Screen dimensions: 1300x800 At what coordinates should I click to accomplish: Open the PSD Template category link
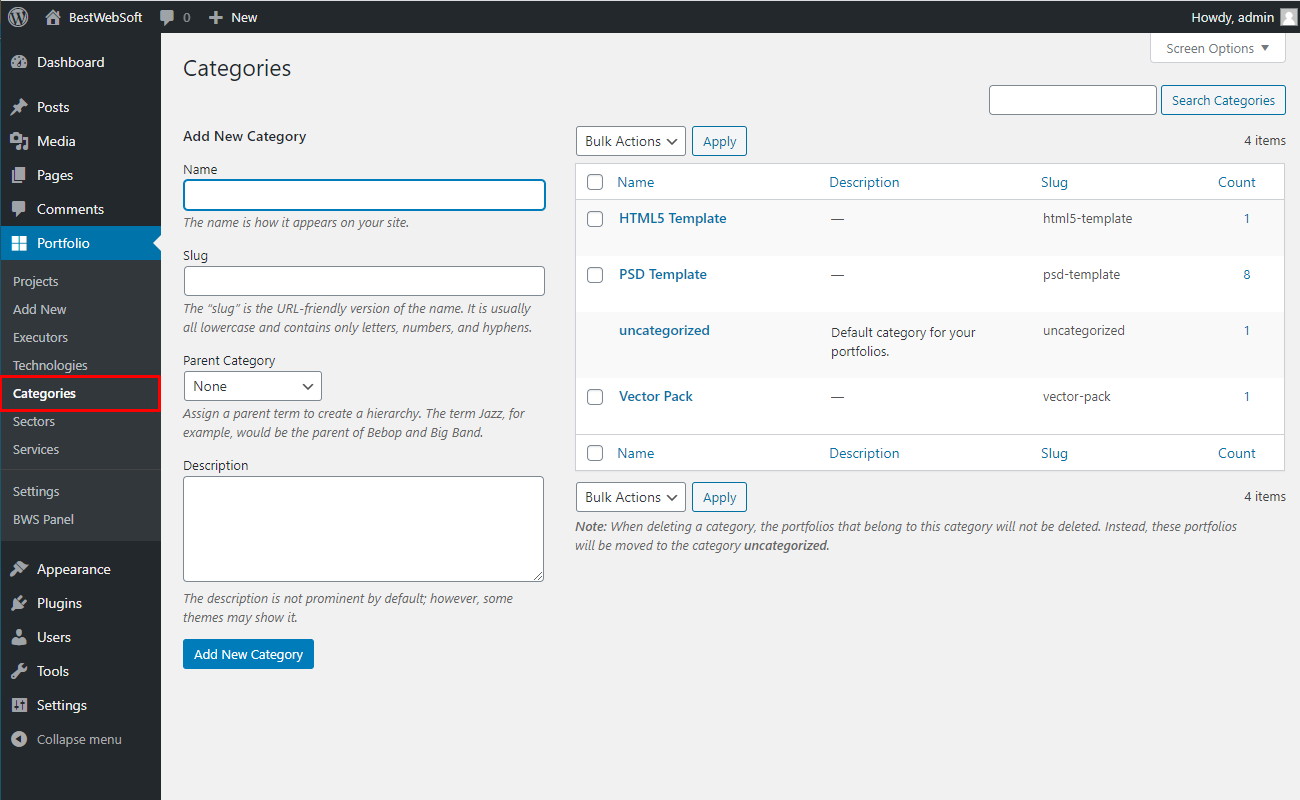[663, 274]
